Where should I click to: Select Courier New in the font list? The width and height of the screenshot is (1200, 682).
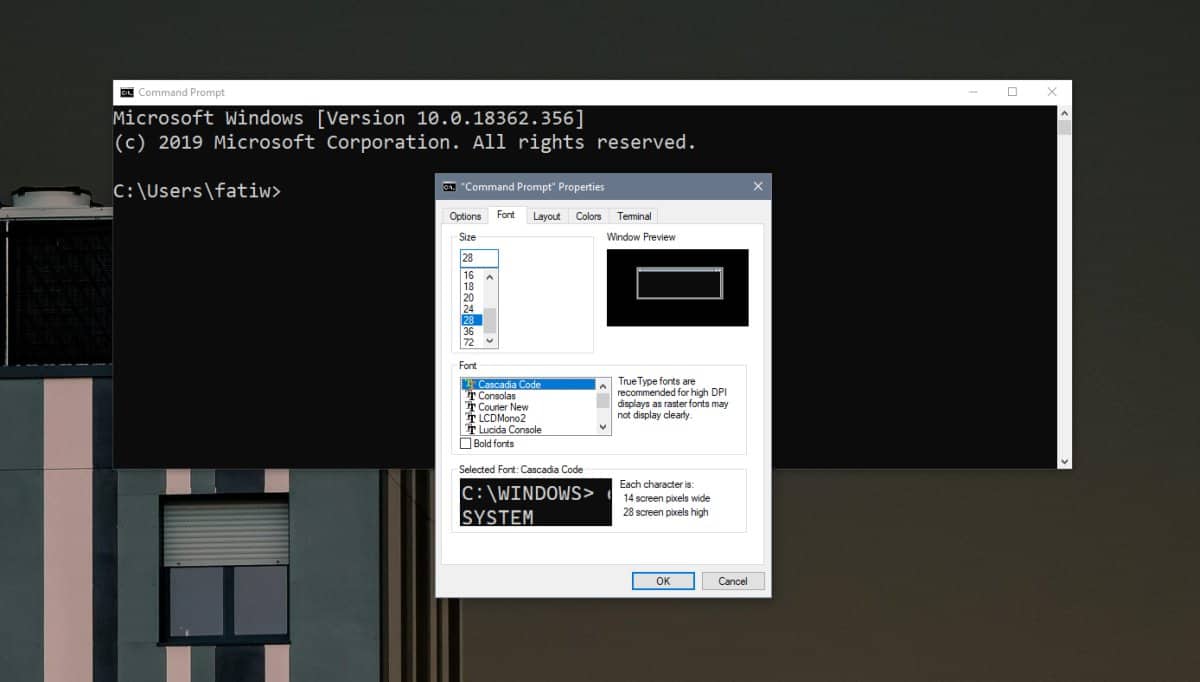click(529, 407)
